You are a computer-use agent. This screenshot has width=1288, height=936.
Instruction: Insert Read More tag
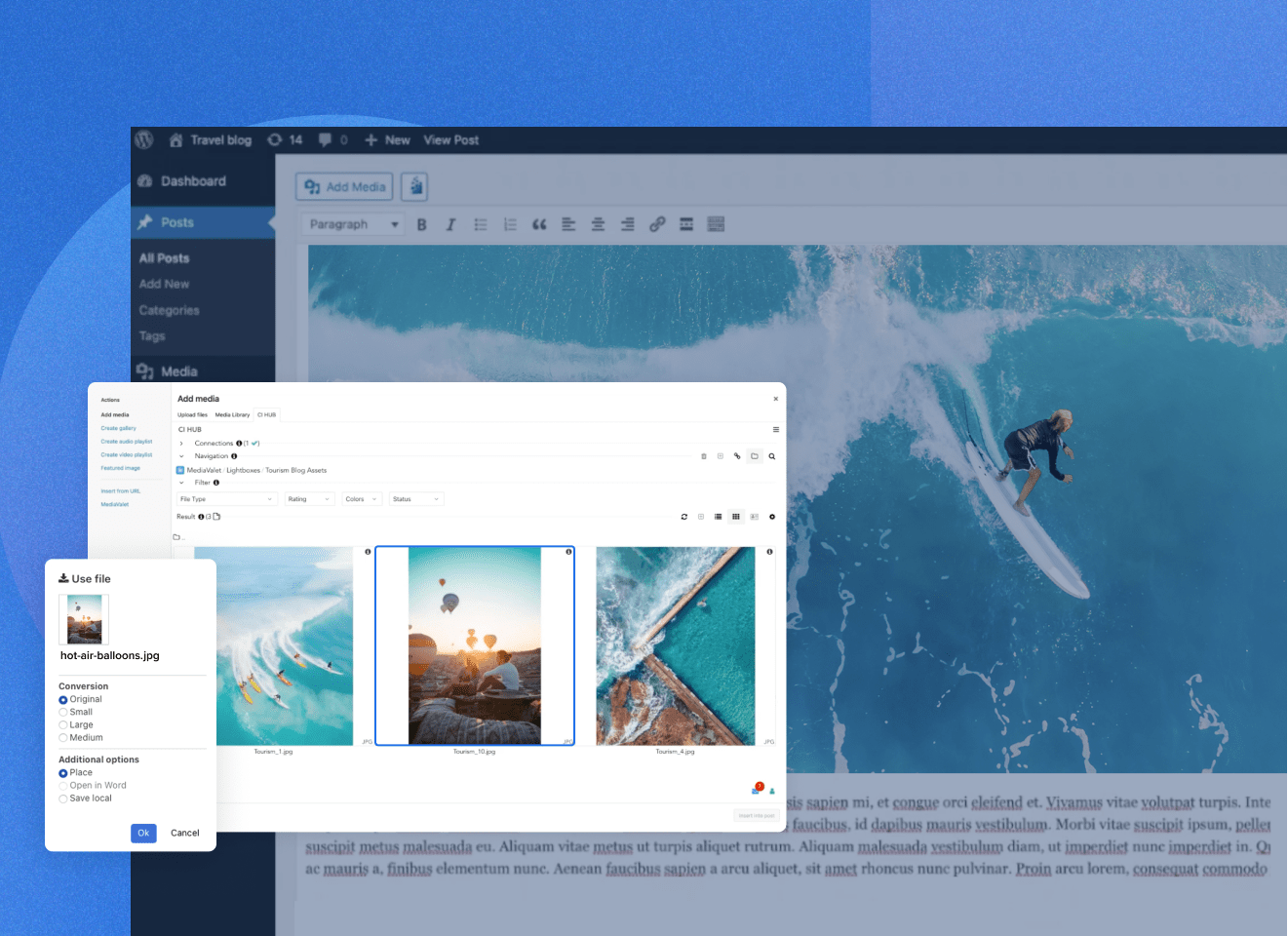pyautogui.click(x=686, y=224)
